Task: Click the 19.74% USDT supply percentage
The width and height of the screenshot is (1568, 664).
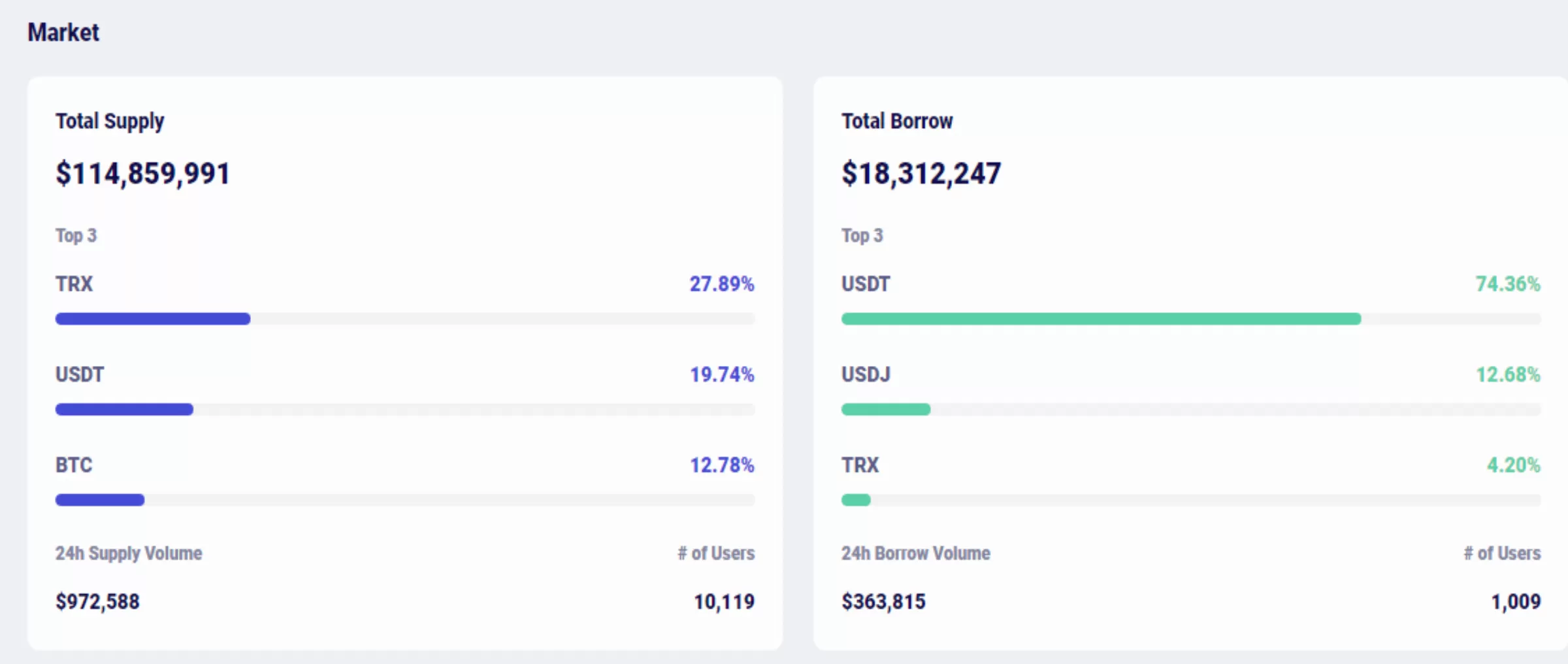Action: coord(722,374)
